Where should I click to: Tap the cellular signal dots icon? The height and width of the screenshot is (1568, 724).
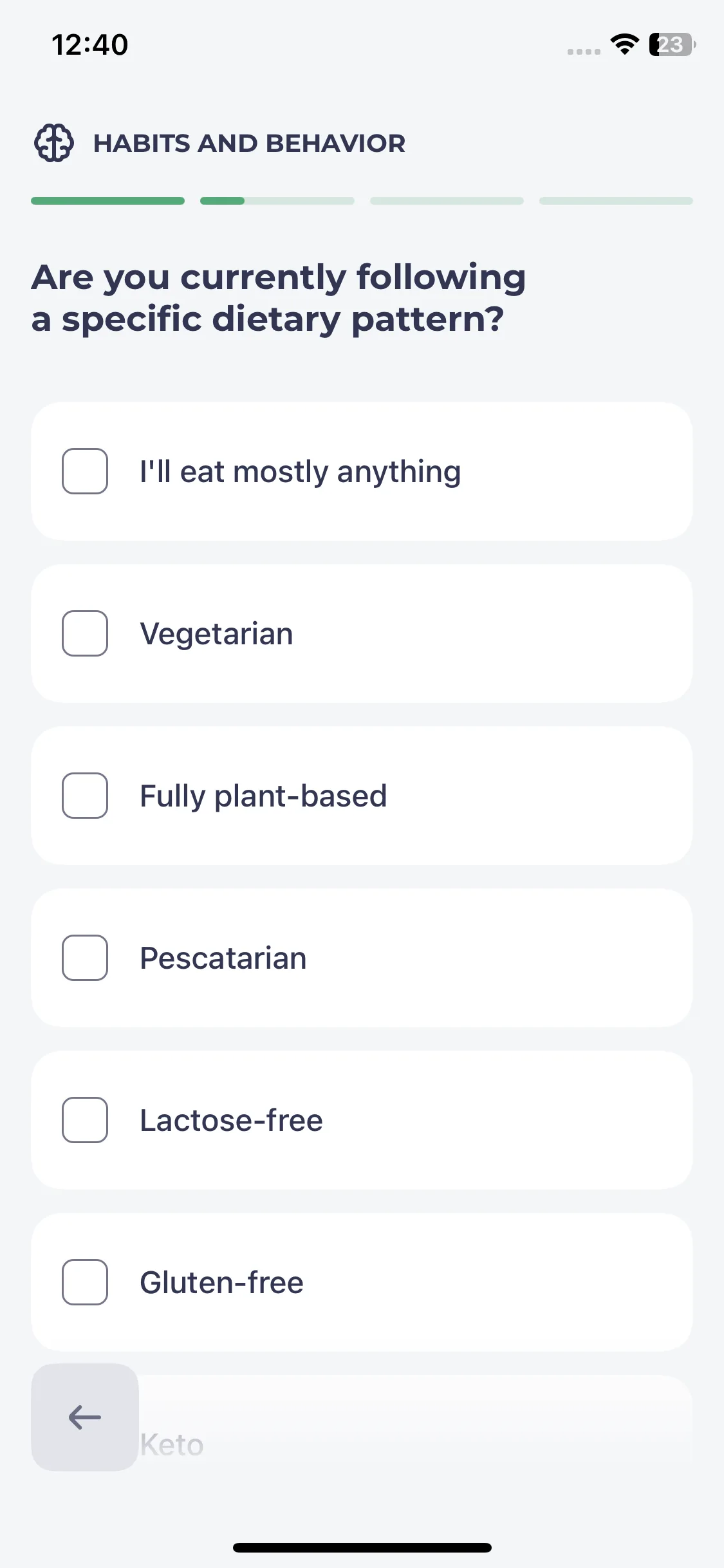click(x=584, y=51)
